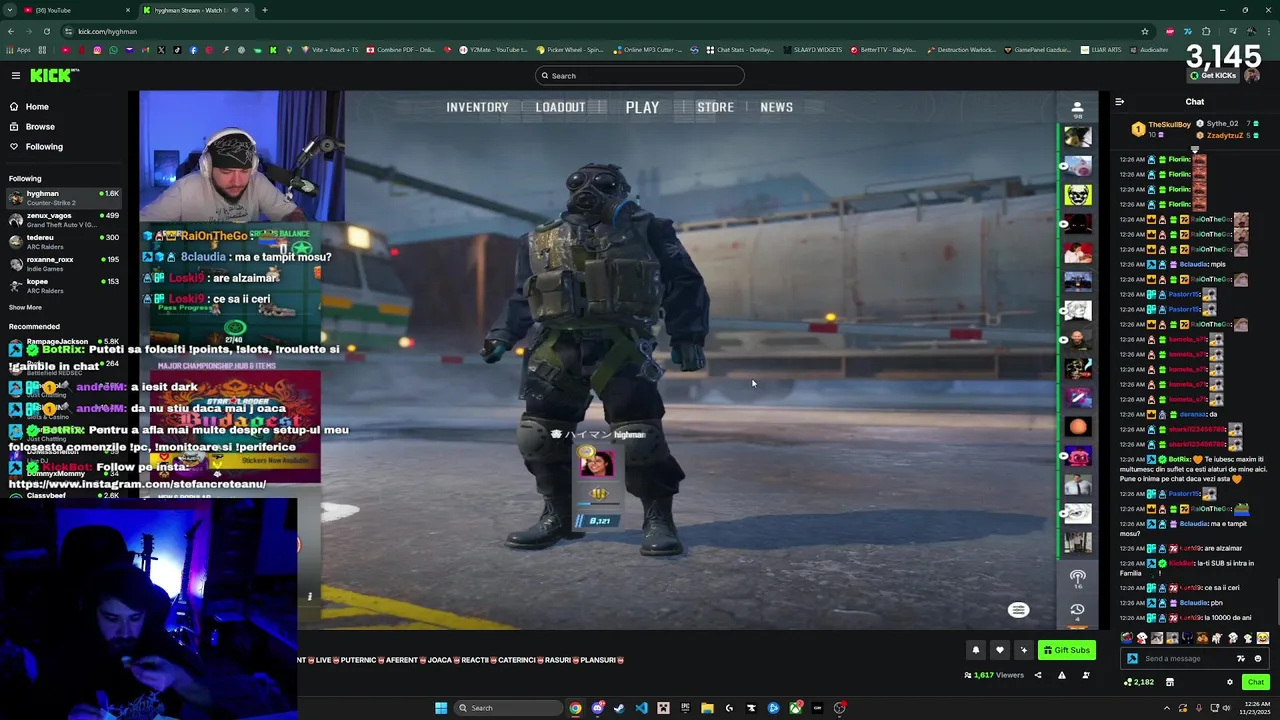The image size is (1280, 720).
Task: Click the share stream icon
Action: coord(1037,675)
